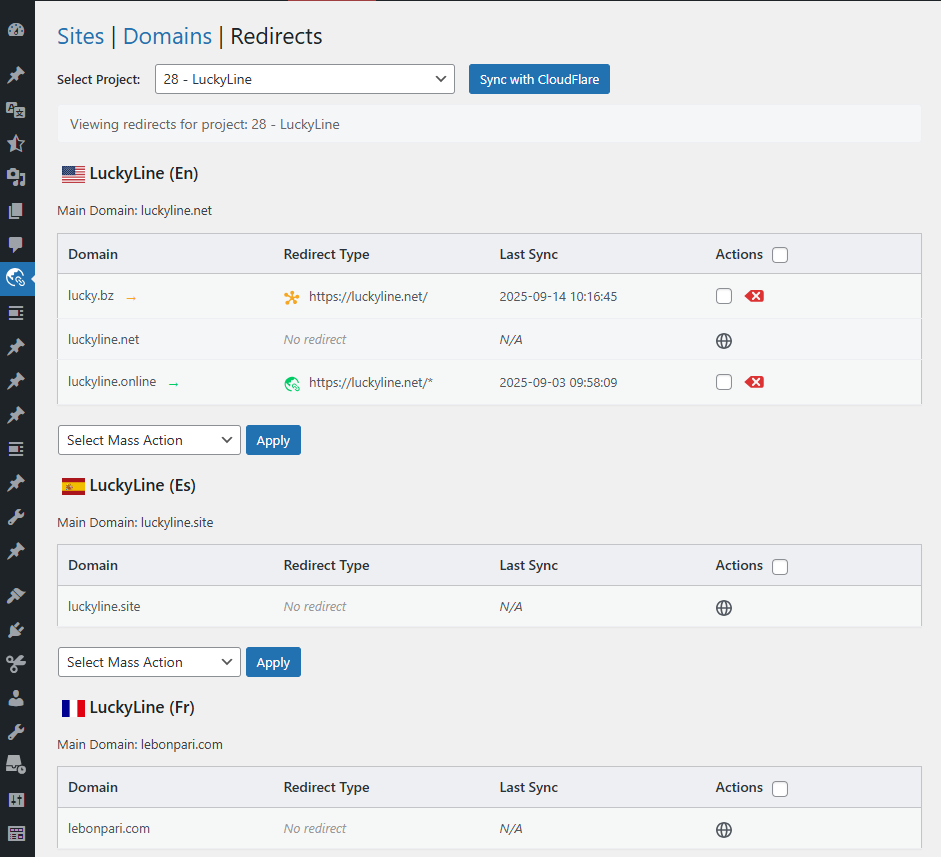Tick the checkbox for the luckyline.online row

click(x=724, y=382)
